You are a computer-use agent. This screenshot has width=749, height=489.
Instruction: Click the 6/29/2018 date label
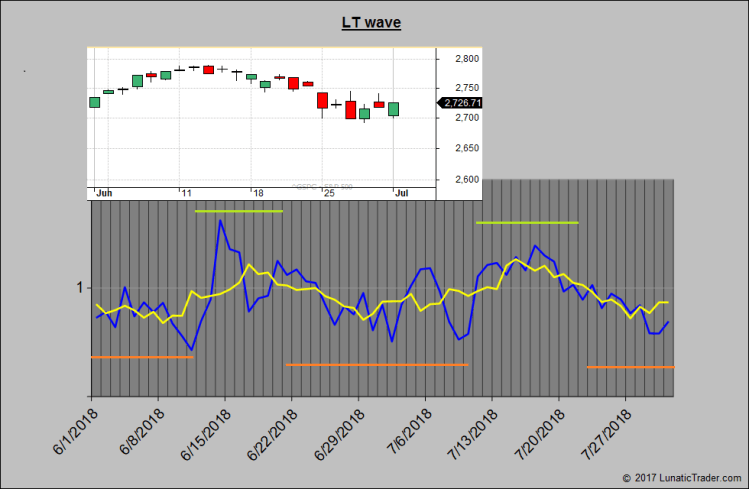coord(339,430)
